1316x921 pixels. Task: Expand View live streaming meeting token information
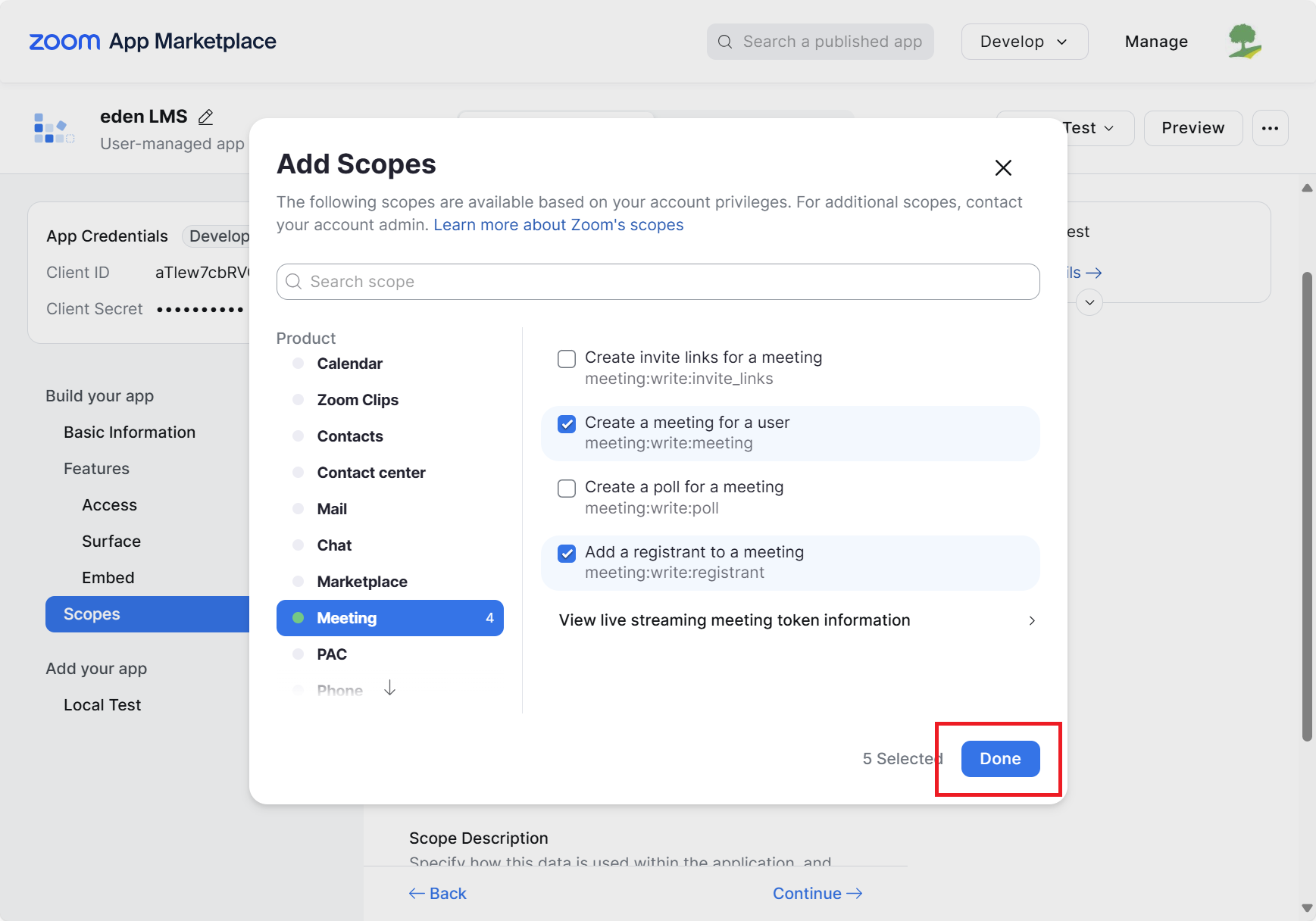click(797, 620)
